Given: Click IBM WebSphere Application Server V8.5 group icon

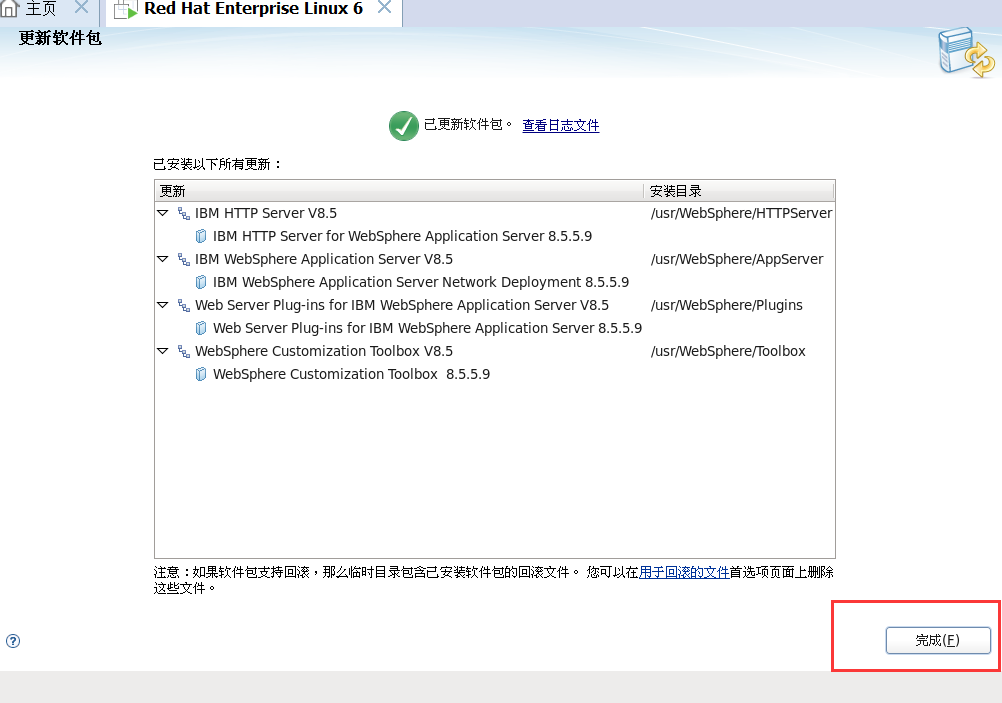Looking at the screenshot, I should pos(184,259).
